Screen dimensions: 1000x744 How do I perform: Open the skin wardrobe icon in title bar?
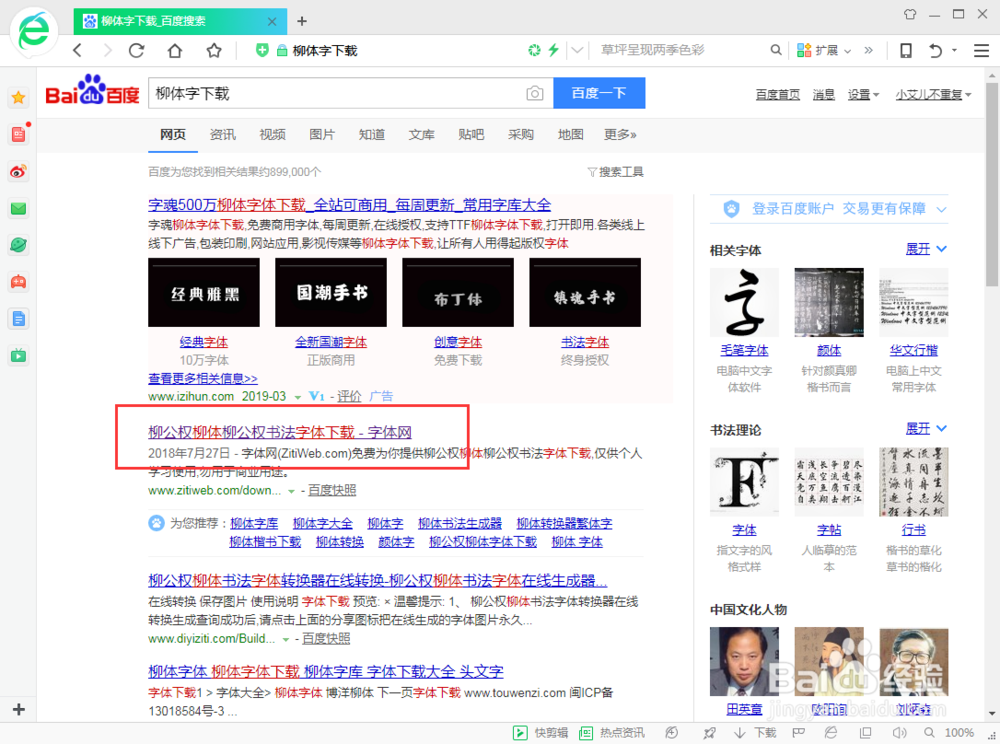[910, 14]
